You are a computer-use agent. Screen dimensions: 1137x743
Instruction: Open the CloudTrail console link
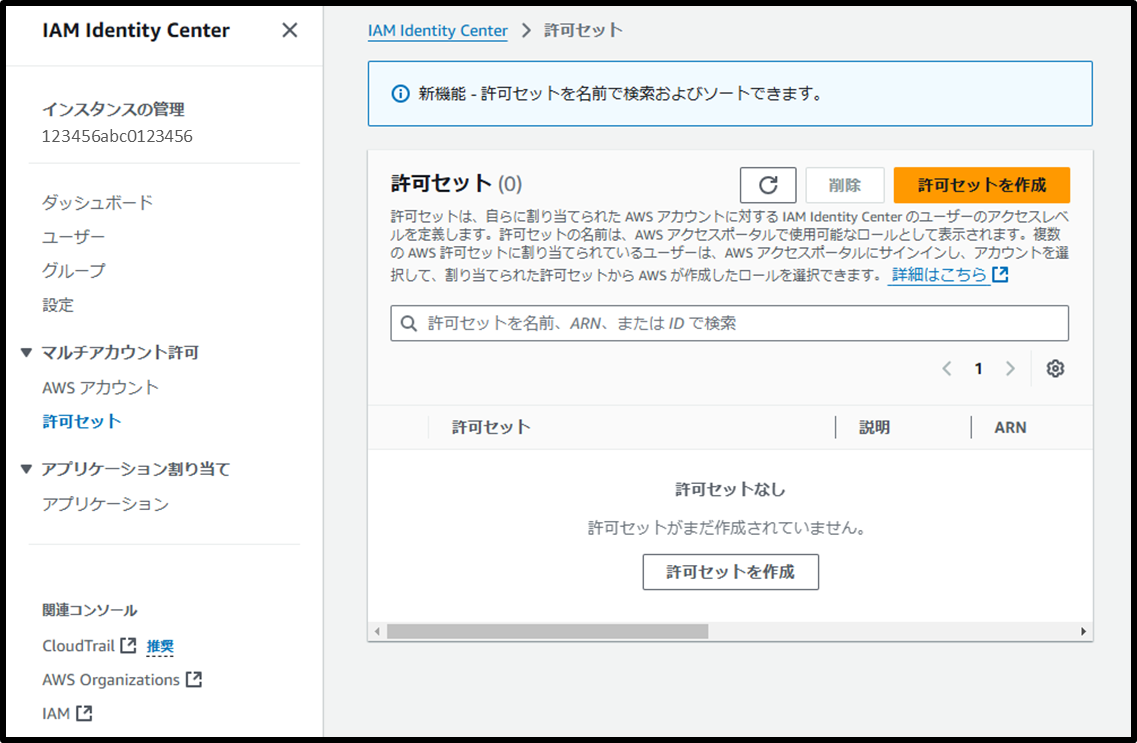click(x=78, y=645)
